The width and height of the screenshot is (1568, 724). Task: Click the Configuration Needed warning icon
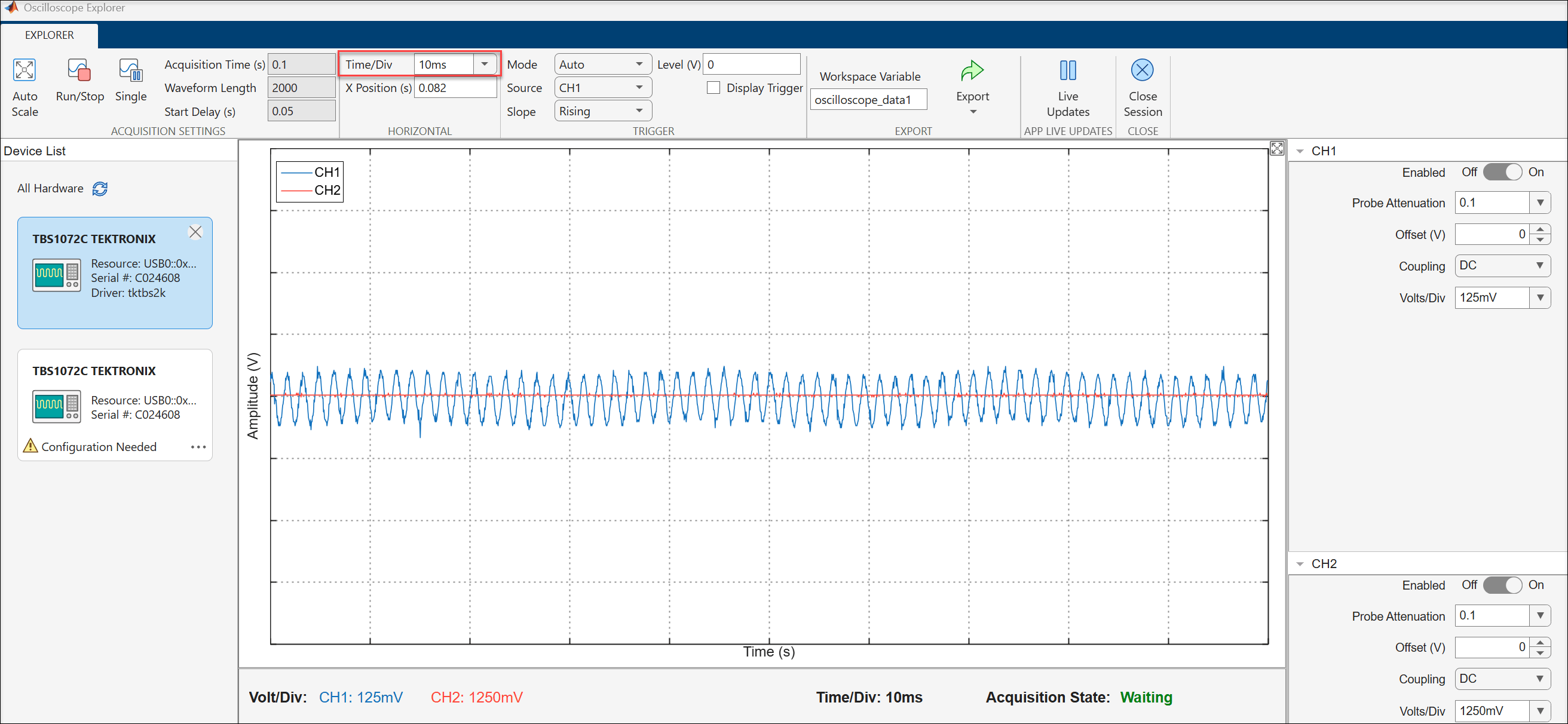coord(30,446)
